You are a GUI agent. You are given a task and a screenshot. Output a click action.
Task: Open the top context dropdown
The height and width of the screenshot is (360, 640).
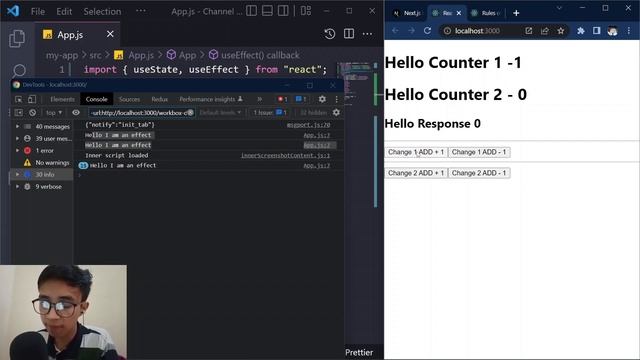[x=54, y=112]
